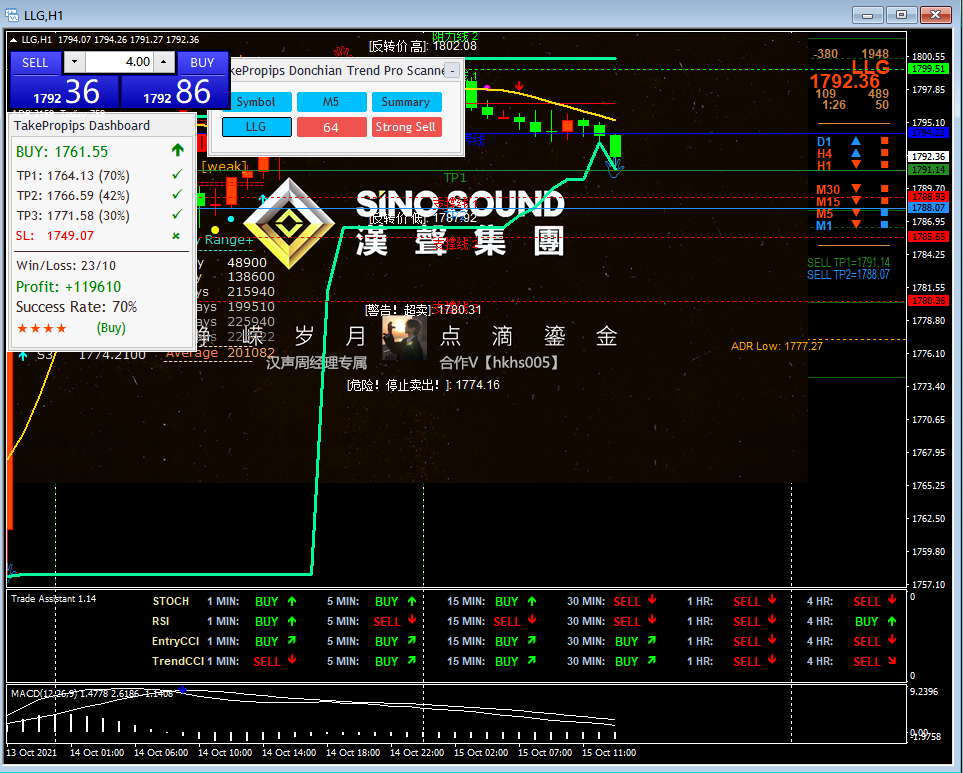Click the white 1792.36 current price tag

[x=929, y=157]
